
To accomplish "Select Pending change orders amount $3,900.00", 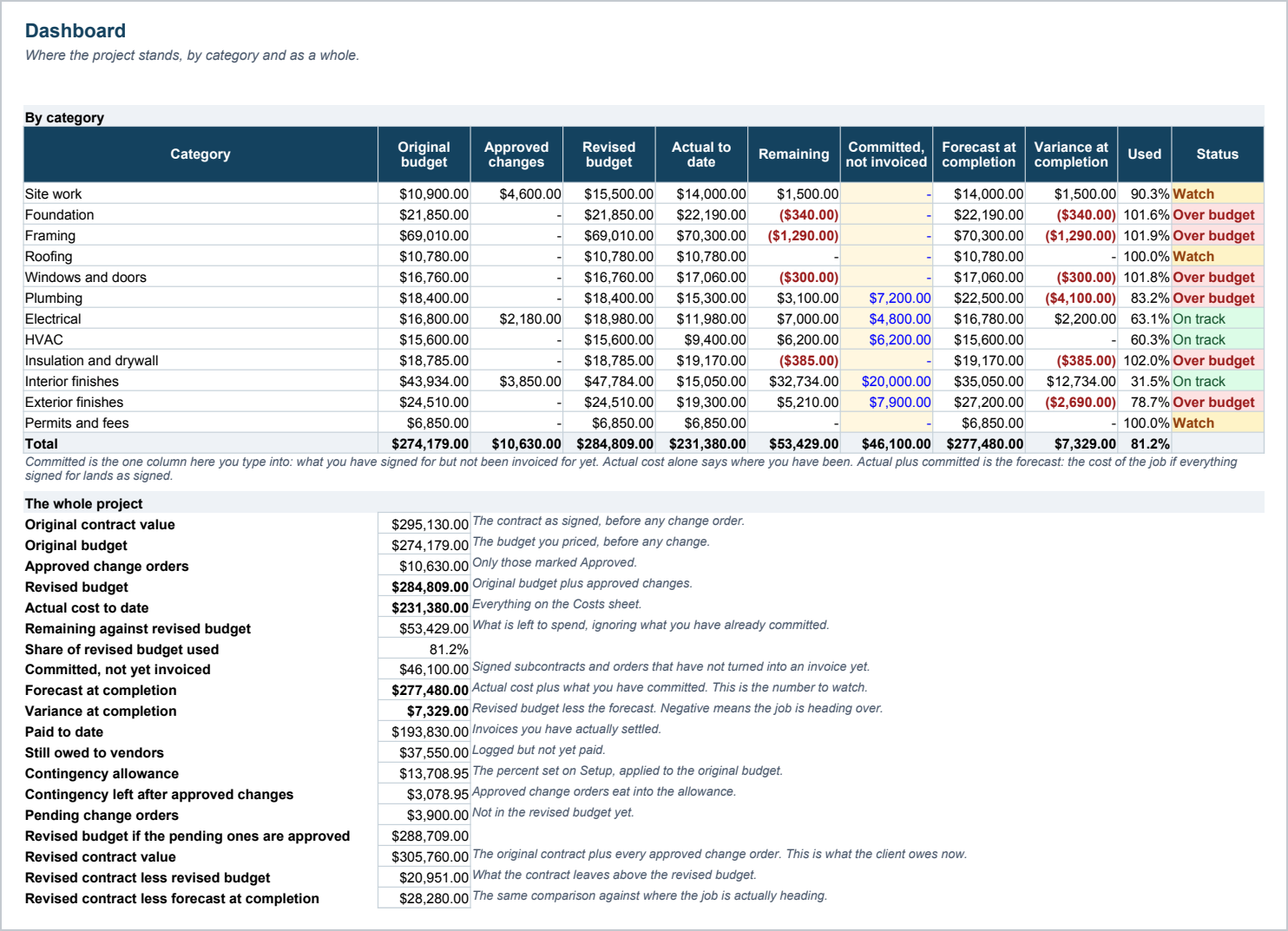I will tap(424, 815).
